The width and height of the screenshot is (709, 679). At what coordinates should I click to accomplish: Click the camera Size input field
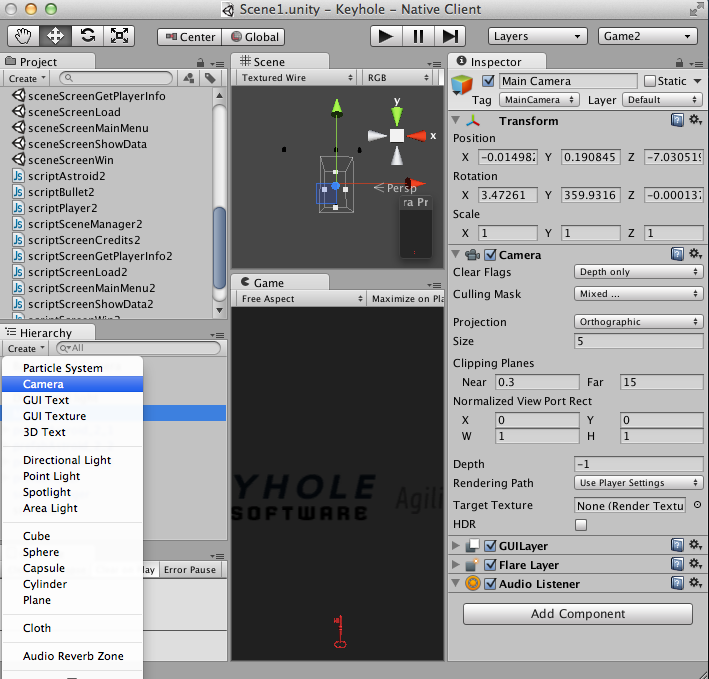pyautogui.click(x=638, y=341)
